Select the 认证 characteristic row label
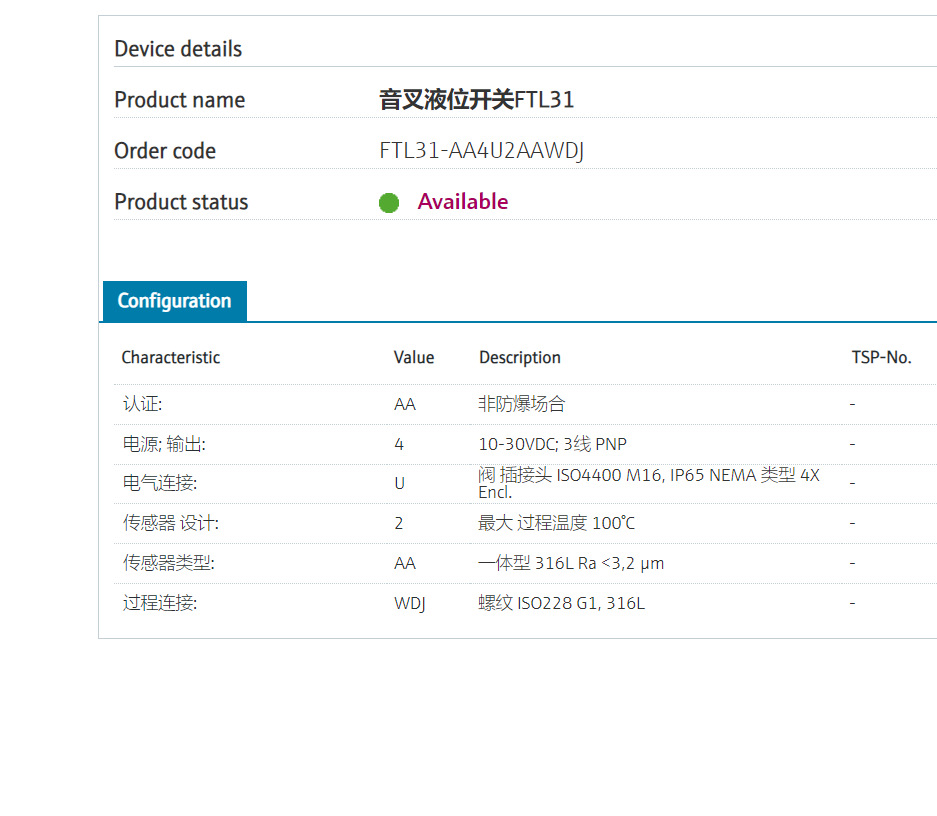The height and width of the screenshot is (816, 937). tap(142, 404)
